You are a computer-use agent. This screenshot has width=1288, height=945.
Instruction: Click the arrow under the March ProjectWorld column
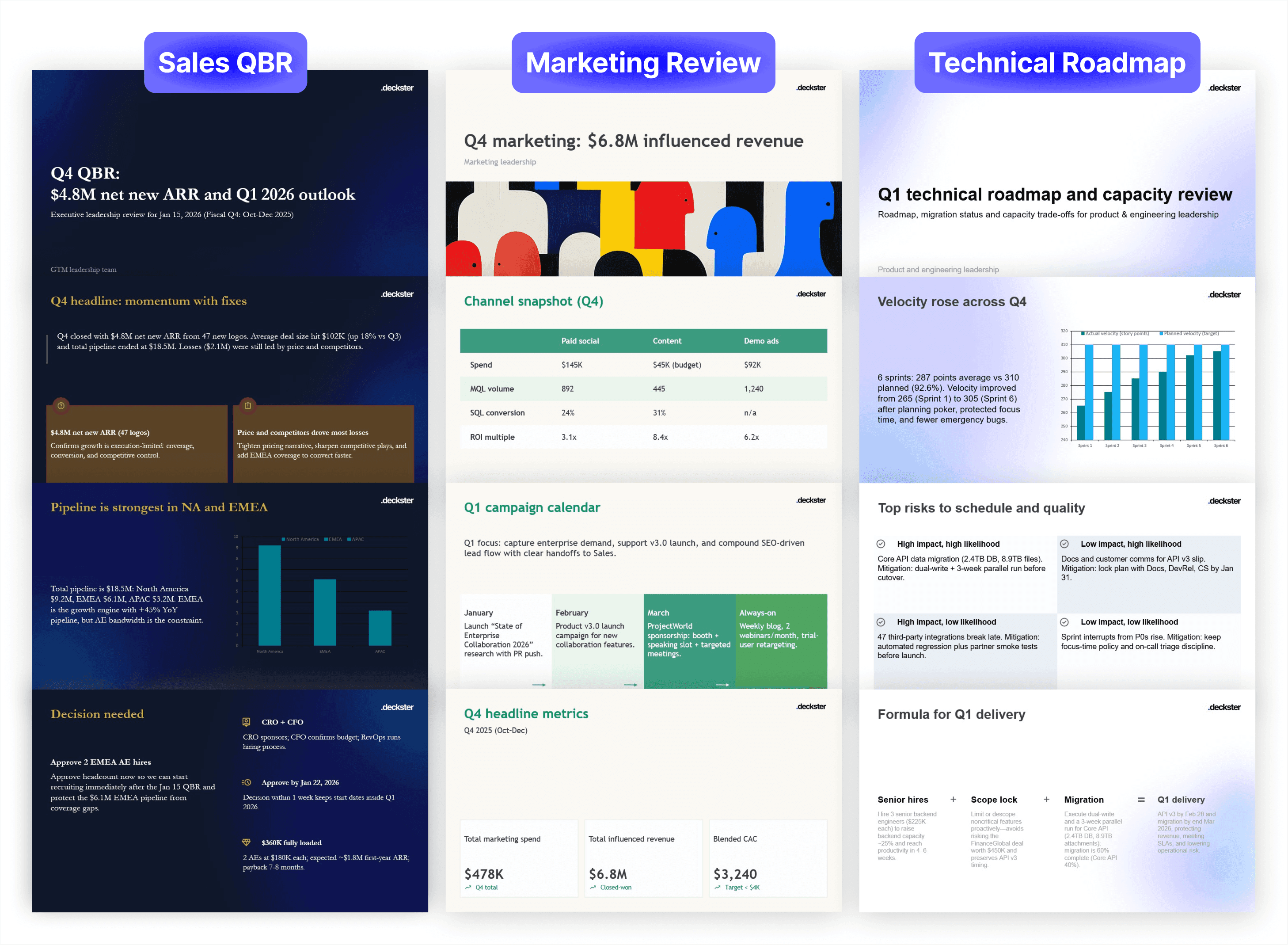pos(722,685)
